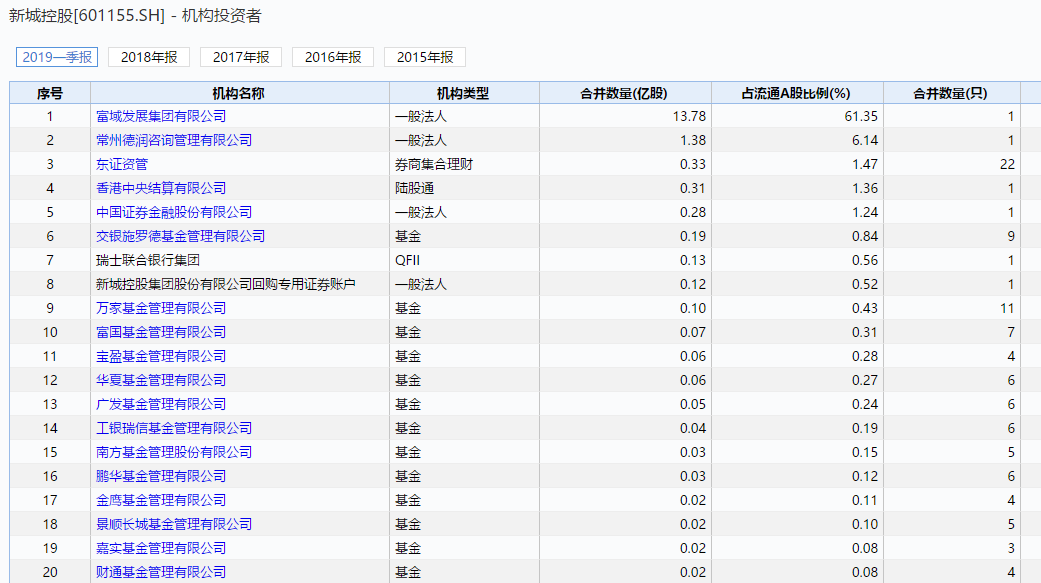Select the 瑞士联合银行集团 name cell
Screen dimensions: 1041x583
(x=240, y=260)
